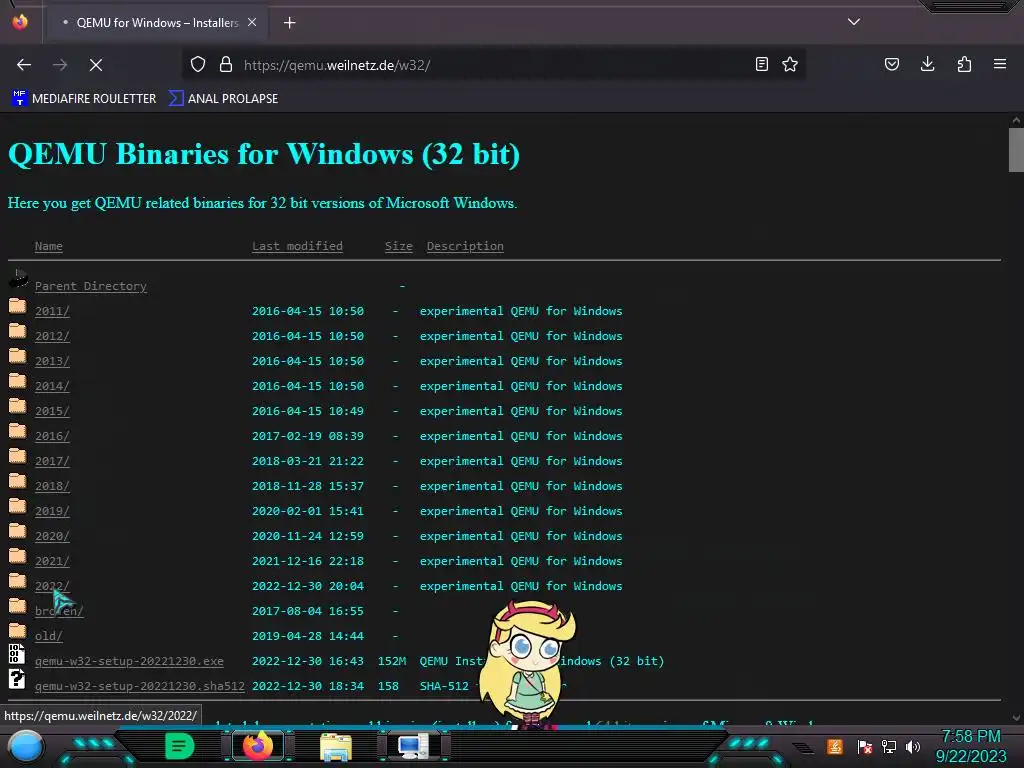Go back to the previous page
The height and width of the screenshot is (768, 1024).
tap(24, 65)
